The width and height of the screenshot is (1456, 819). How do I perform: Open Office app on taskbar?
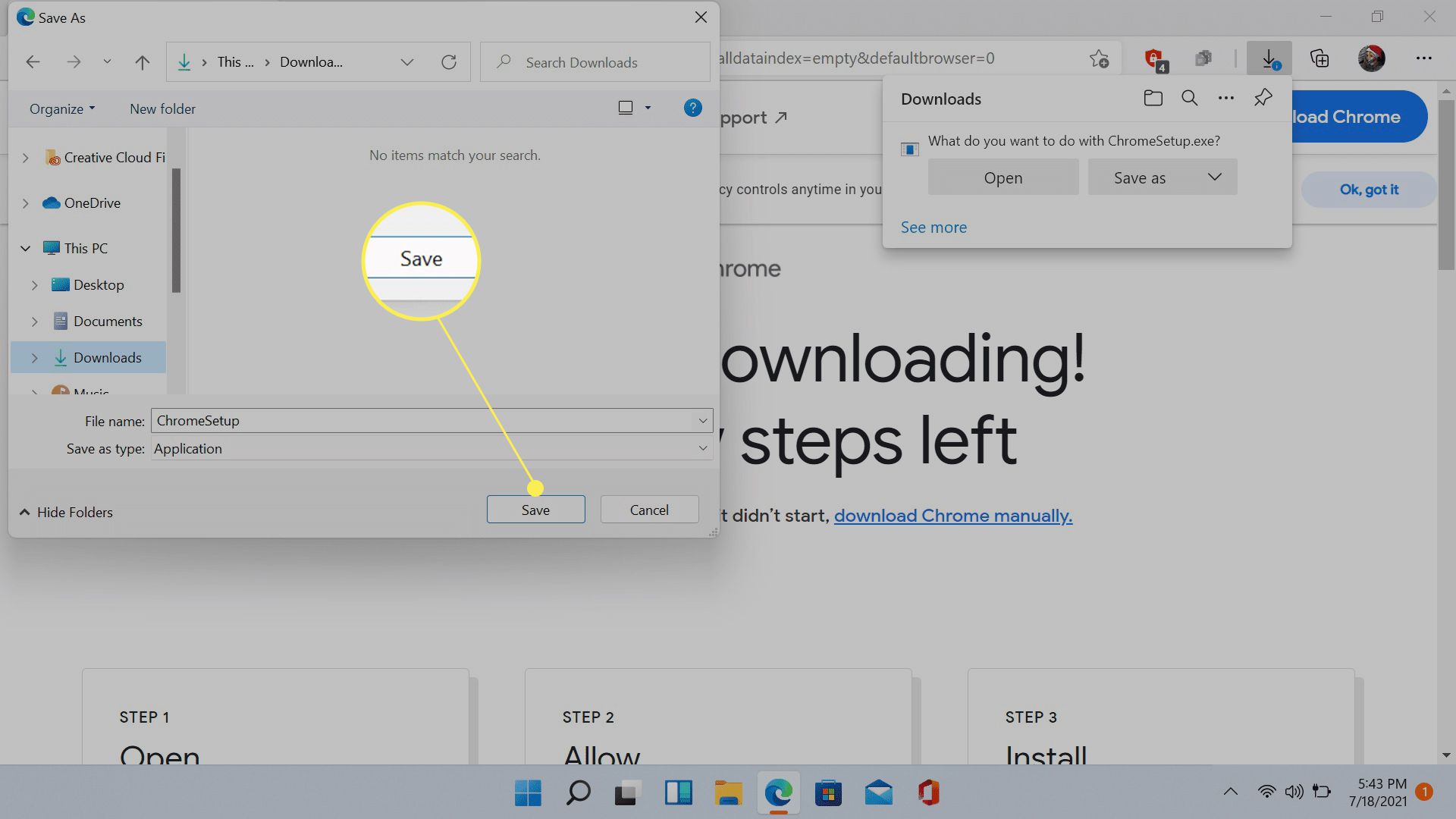tap(928, 793)
